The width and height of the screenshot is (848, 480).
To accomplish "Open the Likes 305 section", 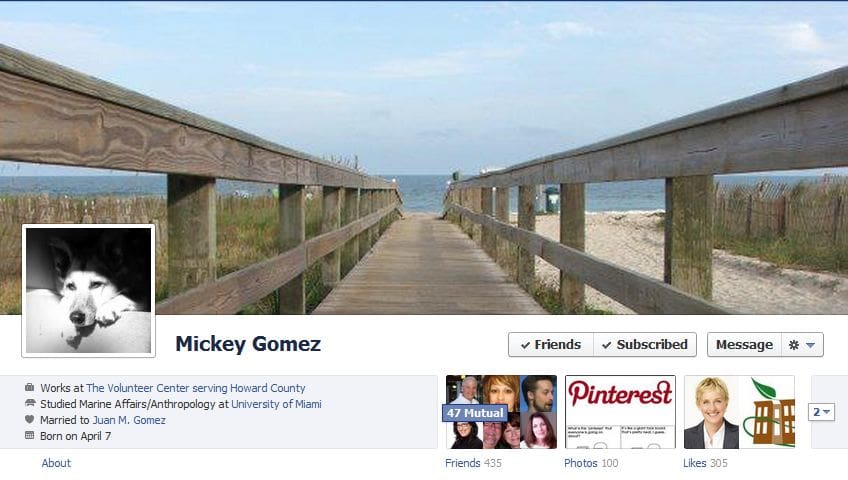I will 705,463.
